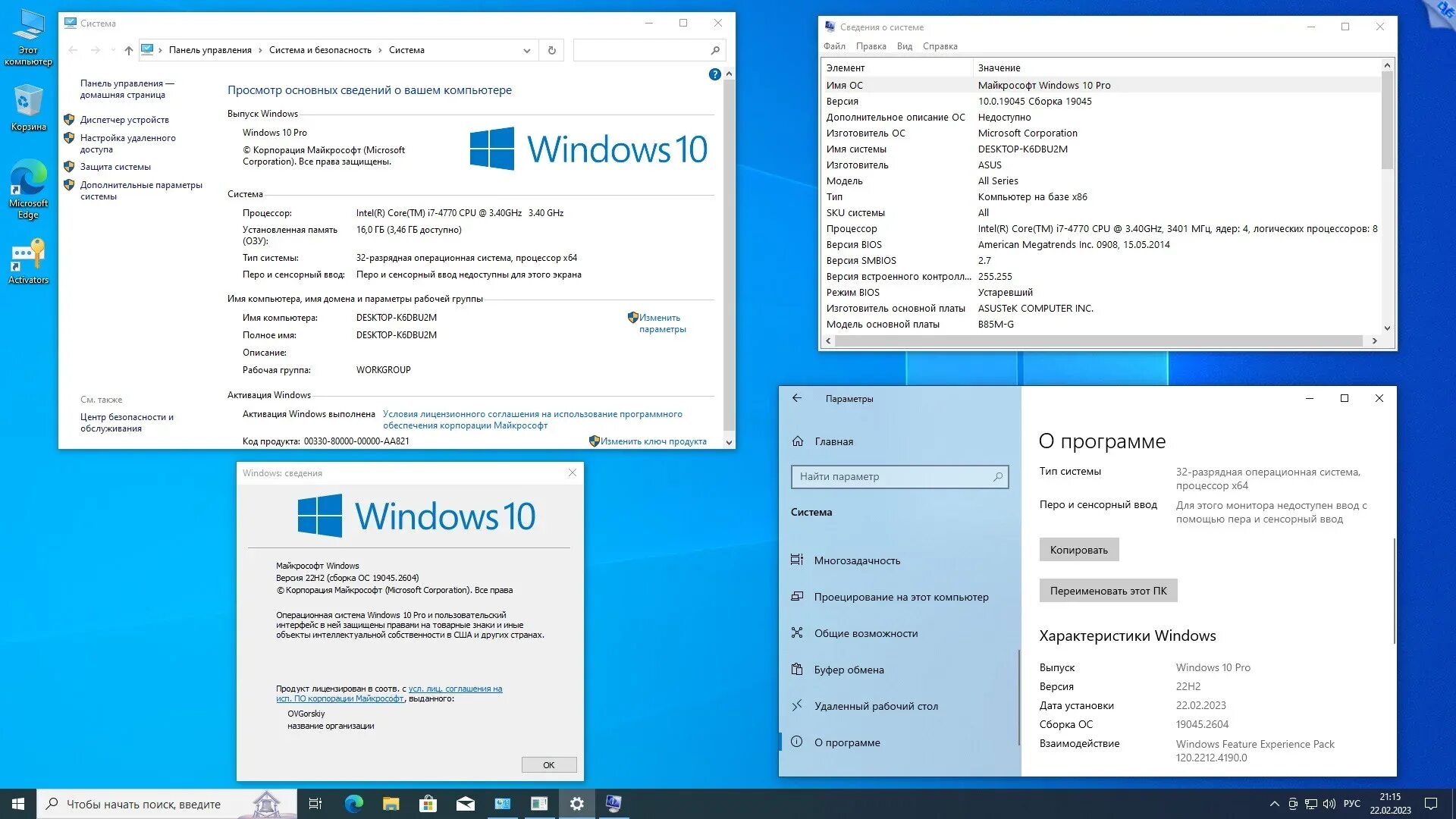The width and height of the screenshot is (1456, 819).
Task: Open the address bar dropdown in Система window
Action: click(x=526, y=50)
